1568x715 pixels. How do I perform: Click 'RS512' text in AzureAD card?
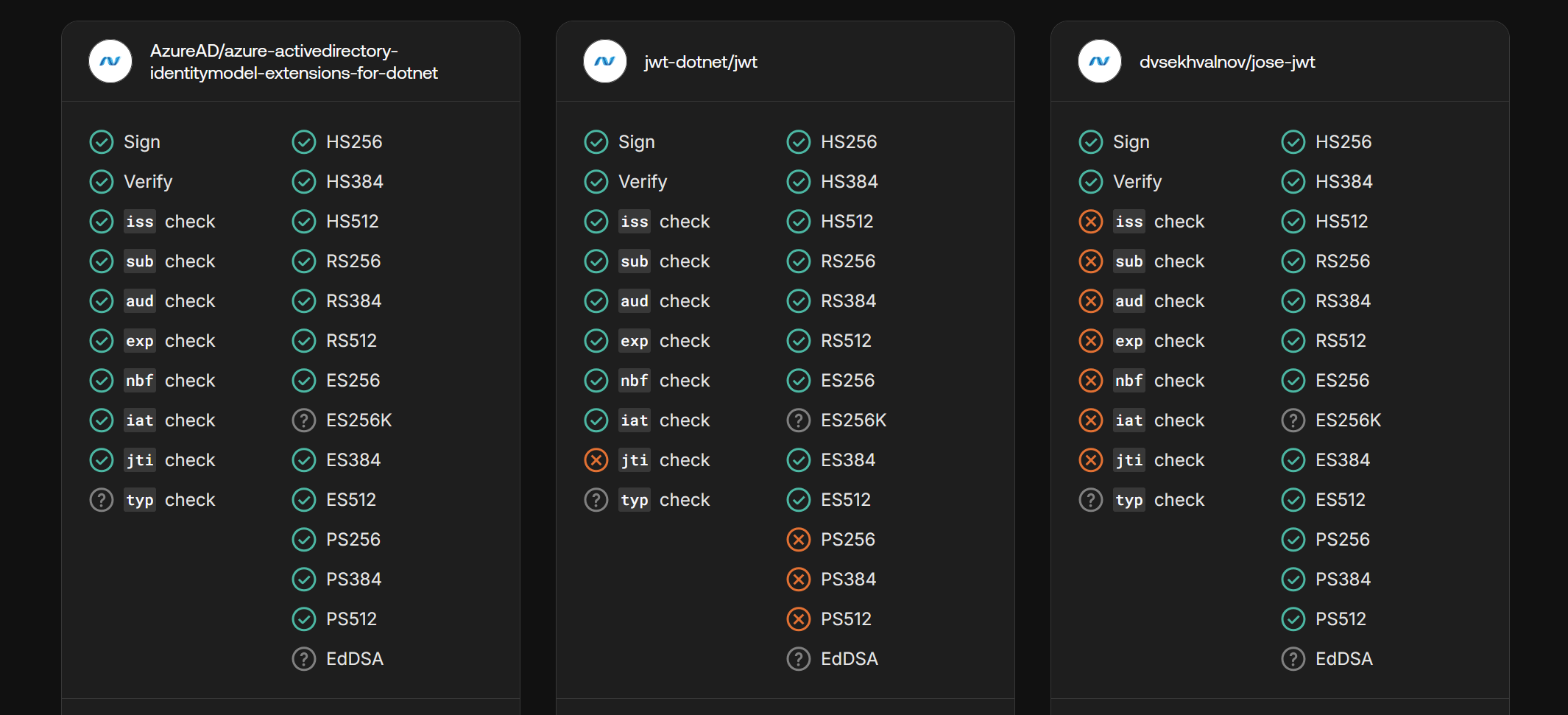coord(351,340)
